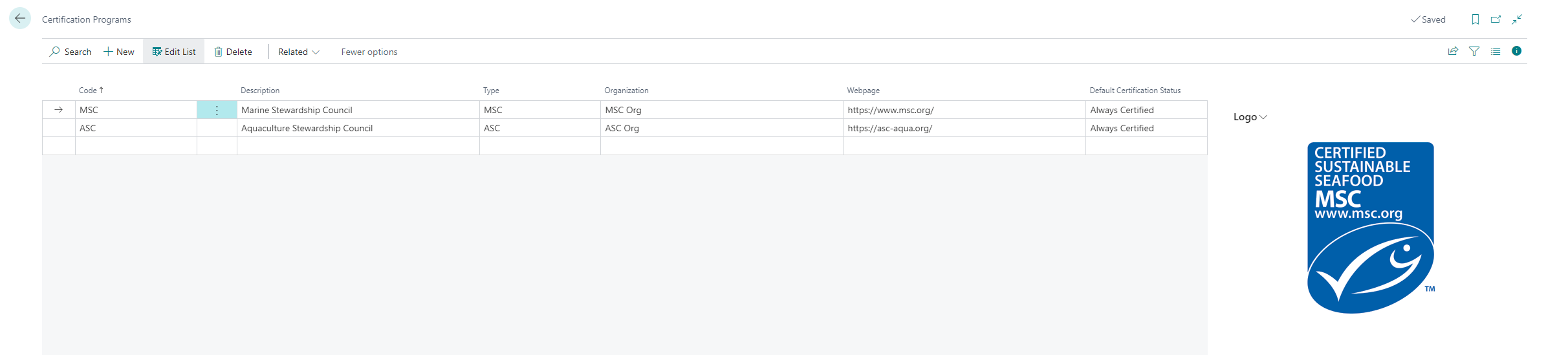This screenshot has width=1568, height=355.
Task: Toggle the list view icon
Action: [1496, 51]
